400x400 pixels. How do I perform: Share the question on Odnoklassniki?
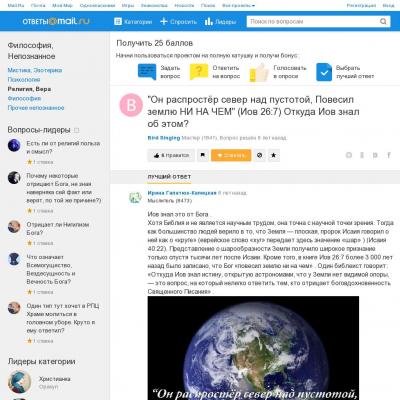pyautogui.click(x=362, y=155)
